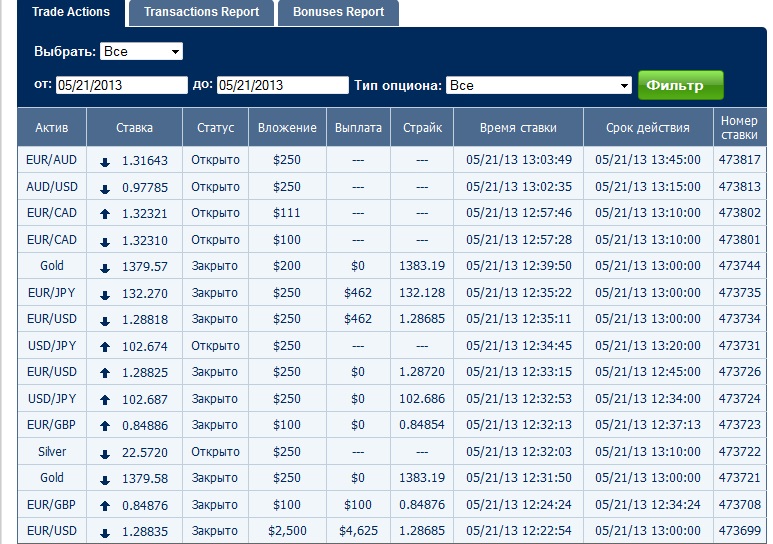Click rate value 0.97785

[145, 187]
